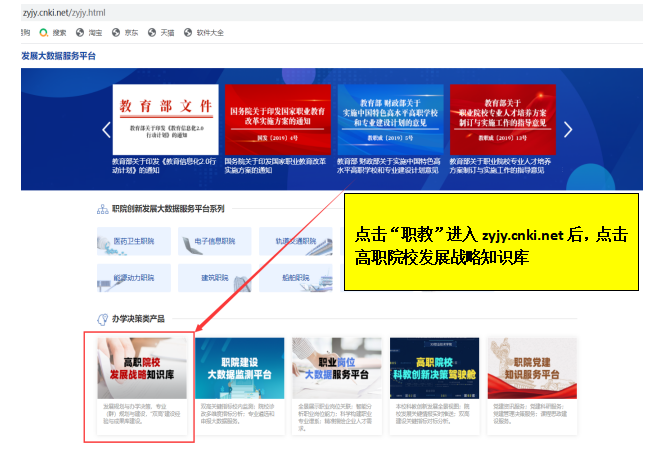Viewport: 660px width, 465px height.
Task: Open the 搜索 bookmark
Action: pyautogui.click(x=59, y=33)
